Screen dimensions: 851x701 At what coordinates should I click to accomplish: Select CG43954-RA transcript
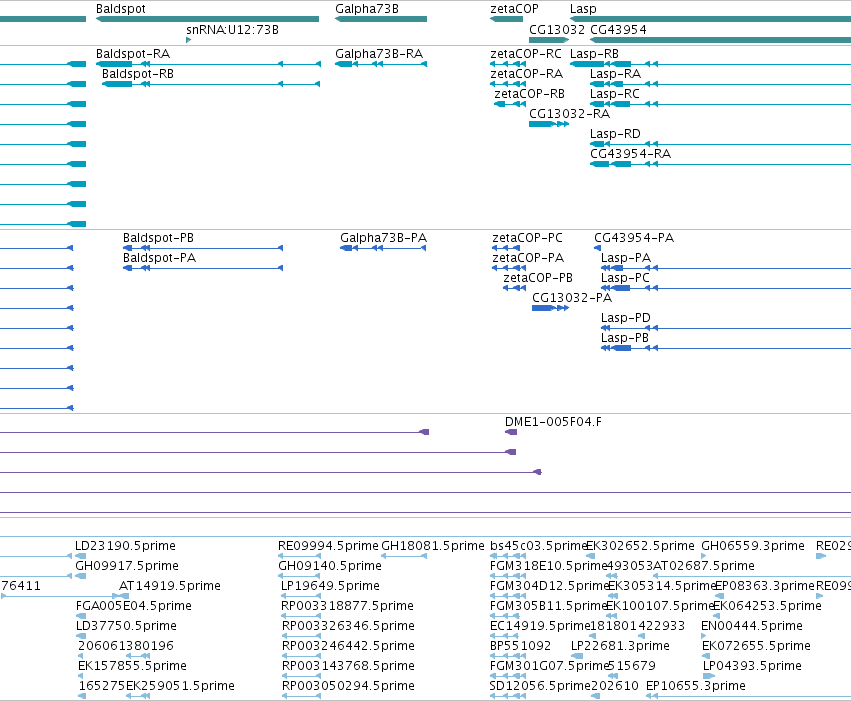tap(720, 164)
